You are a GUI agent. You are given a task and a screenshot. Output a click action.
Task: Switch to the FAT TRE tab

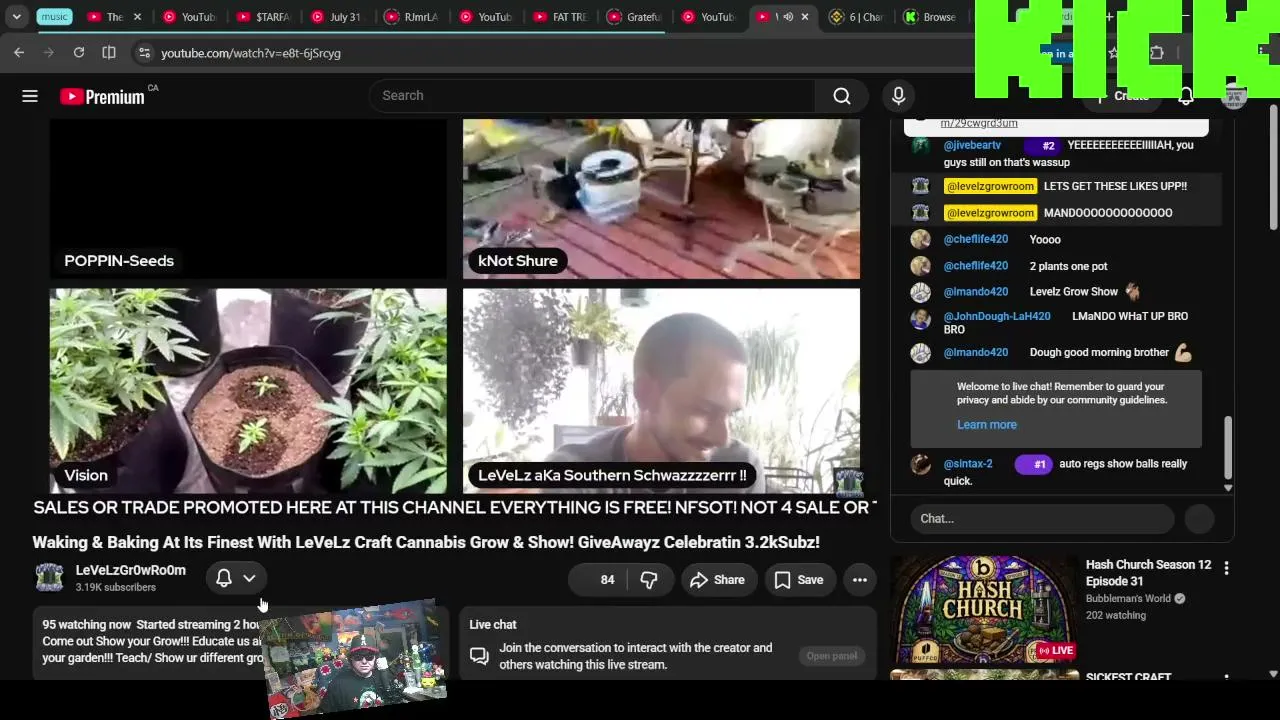tap(560, 17)
